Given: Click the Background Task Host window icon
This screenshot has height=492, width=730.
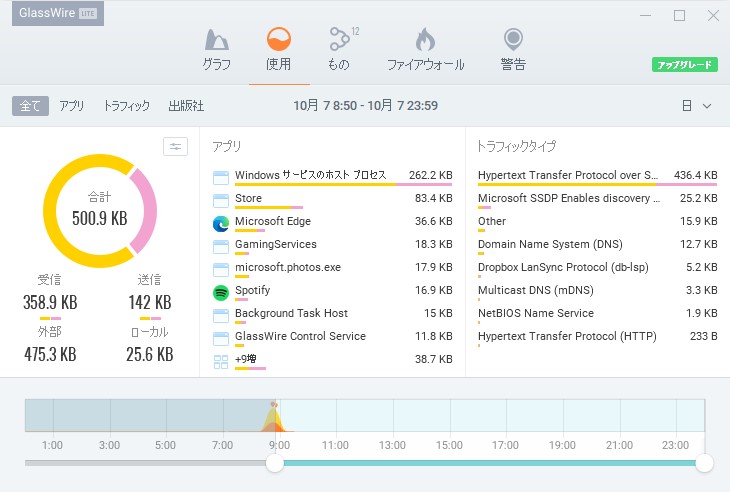Looking at the screenshot, I should (x=221, y=316).
